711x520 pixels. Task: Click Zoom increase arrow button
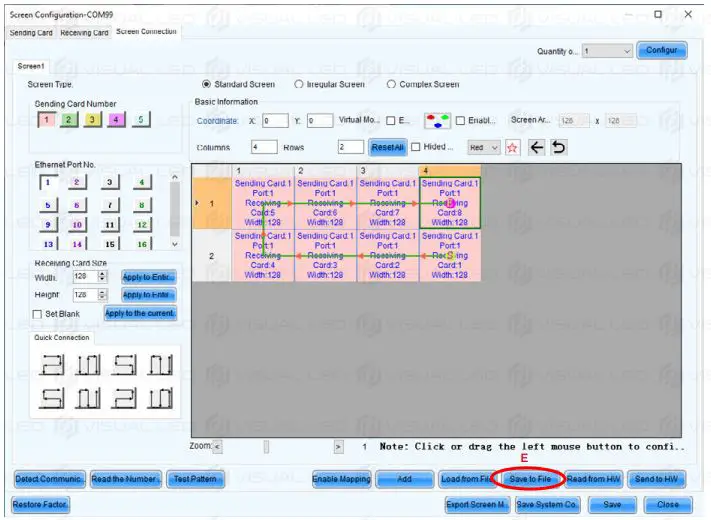pyautogui.click(x=338, y=447)
